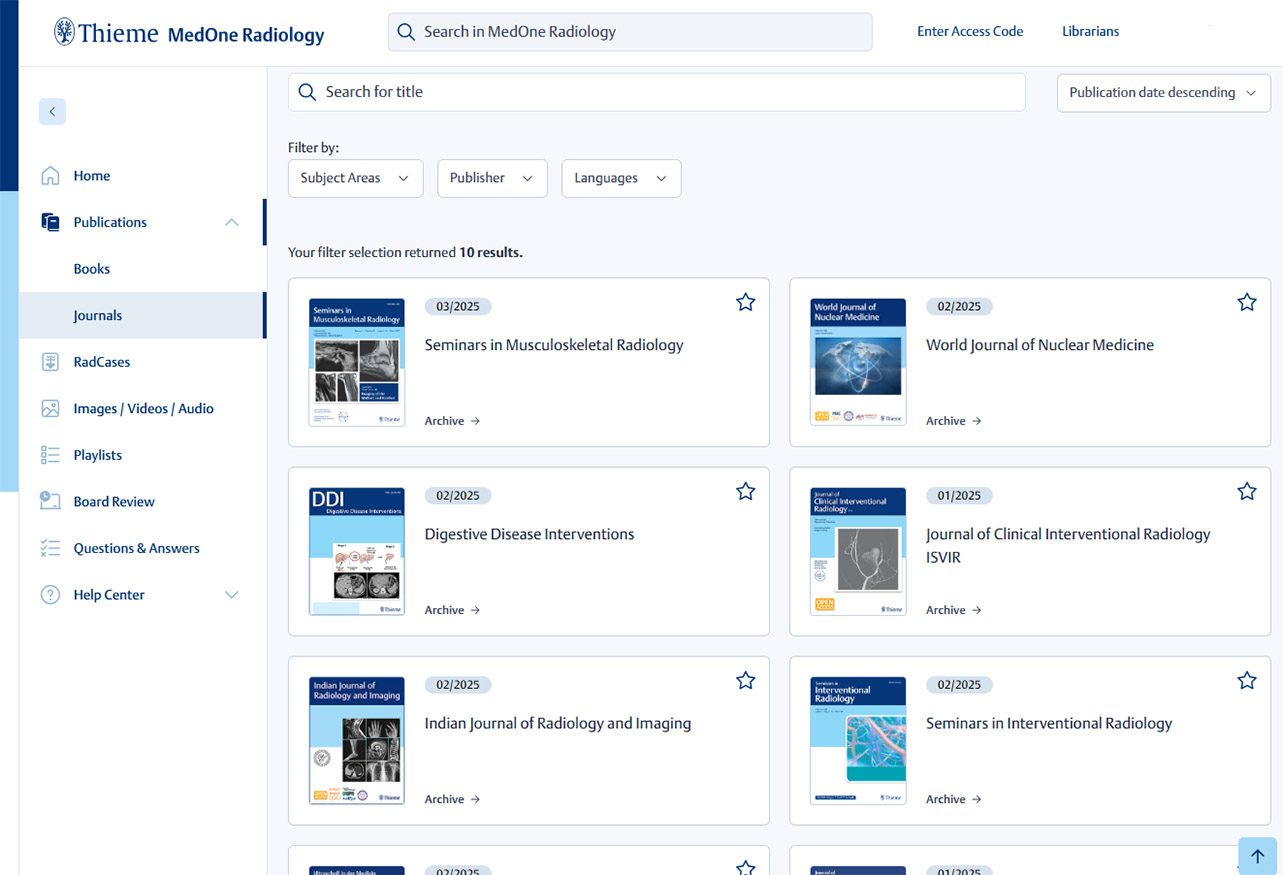Click the Playlists list icon
The image size is (1283, 875).
click(50, 455)
